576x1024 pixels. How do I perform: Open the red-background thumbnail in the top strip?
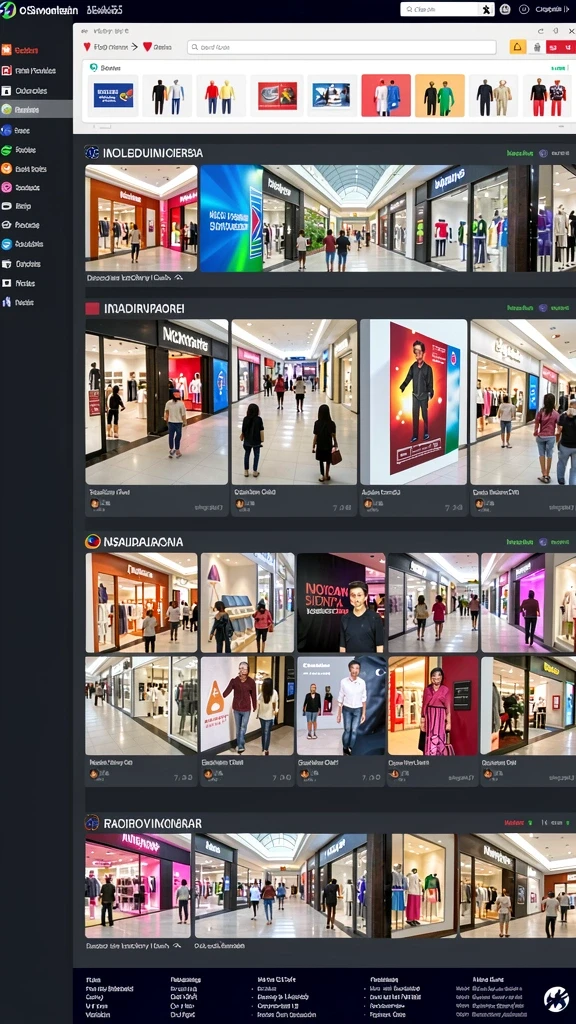[x=386, y=95]
